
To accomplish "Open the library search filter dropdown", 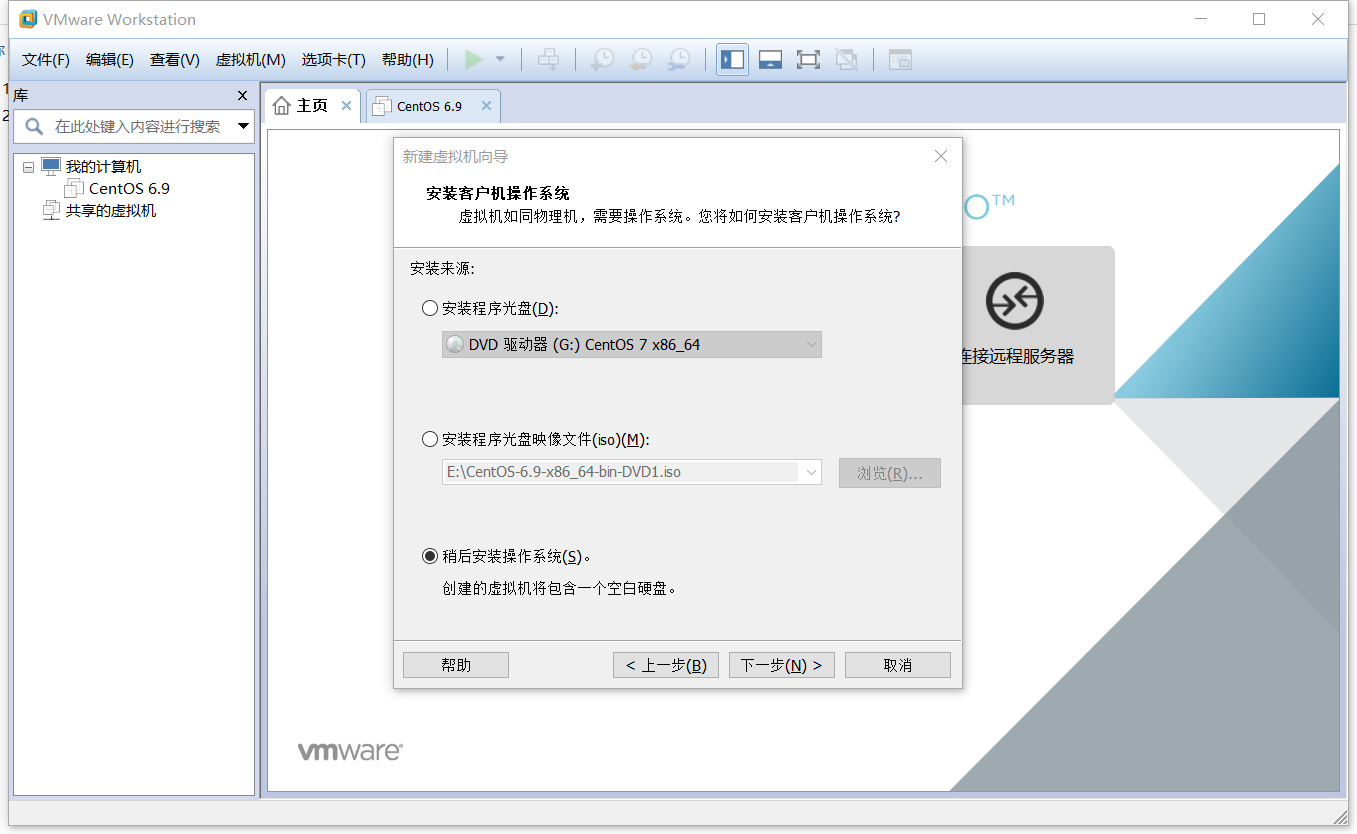I will (244, 127).
